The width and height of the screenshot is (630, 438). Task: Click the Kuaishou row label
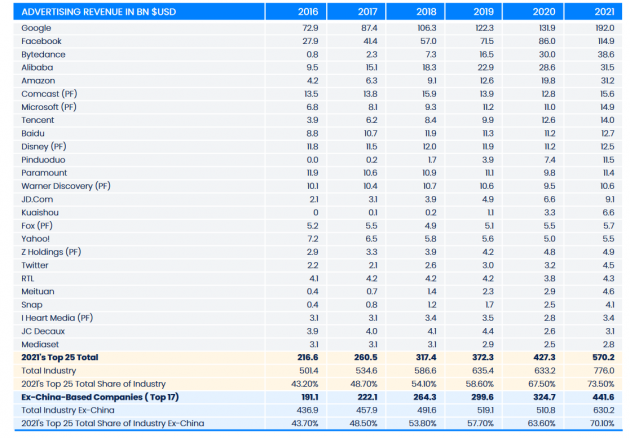click(40, 213)
